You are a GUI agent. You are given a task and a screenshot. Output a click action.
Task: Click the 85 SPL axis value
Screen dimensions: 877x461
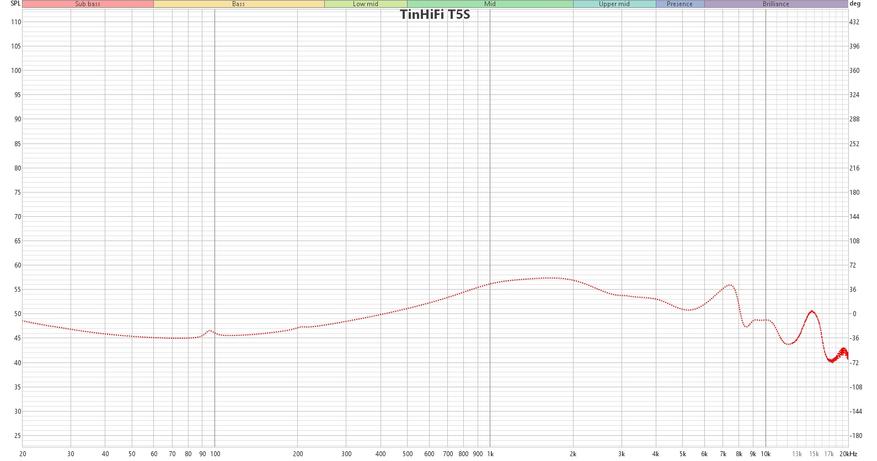pos(17,144)
